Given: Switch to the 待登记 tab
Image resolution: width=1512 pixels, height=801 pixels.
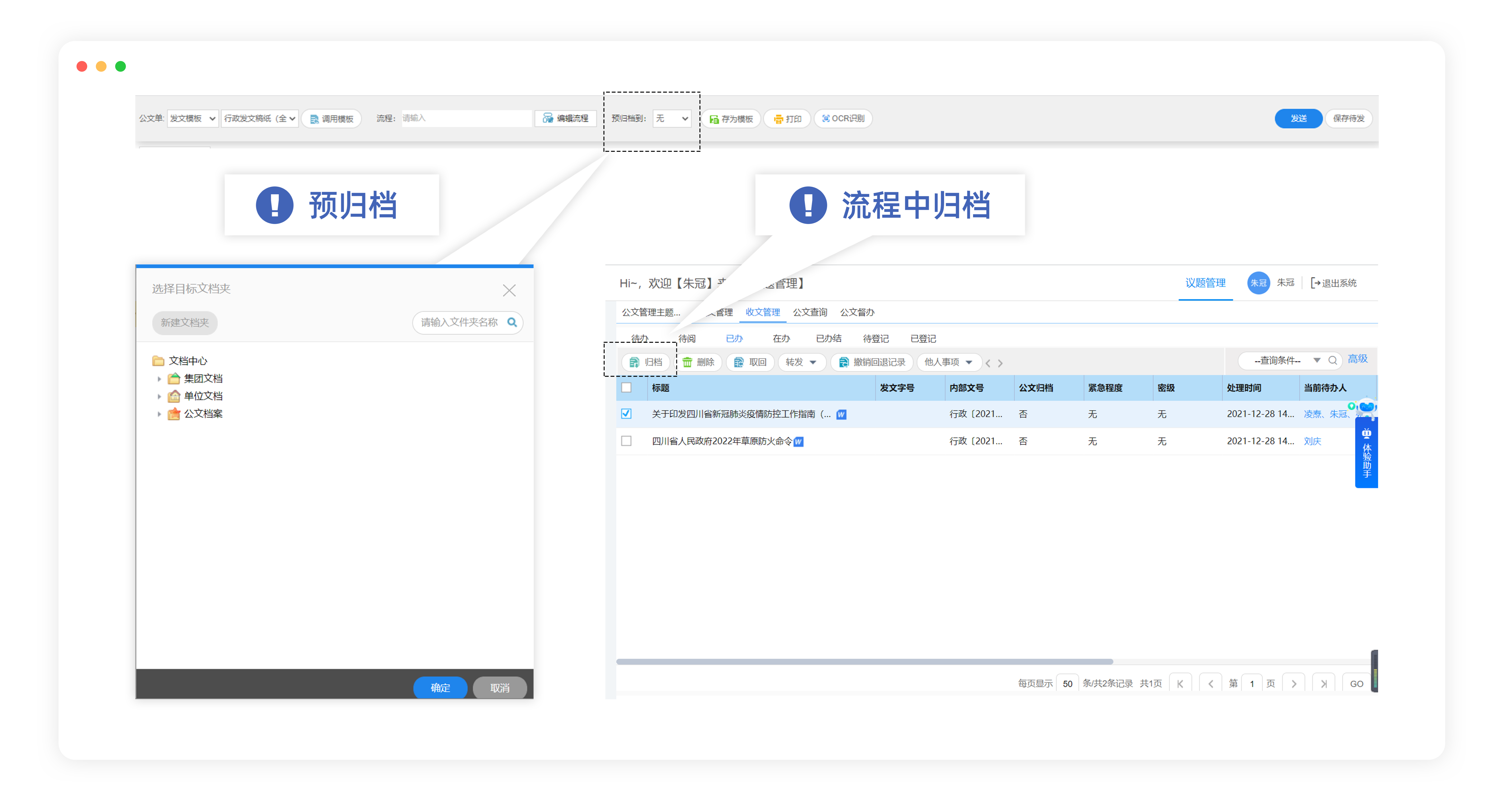Looking at the screenshot, I should pos(875,339).
